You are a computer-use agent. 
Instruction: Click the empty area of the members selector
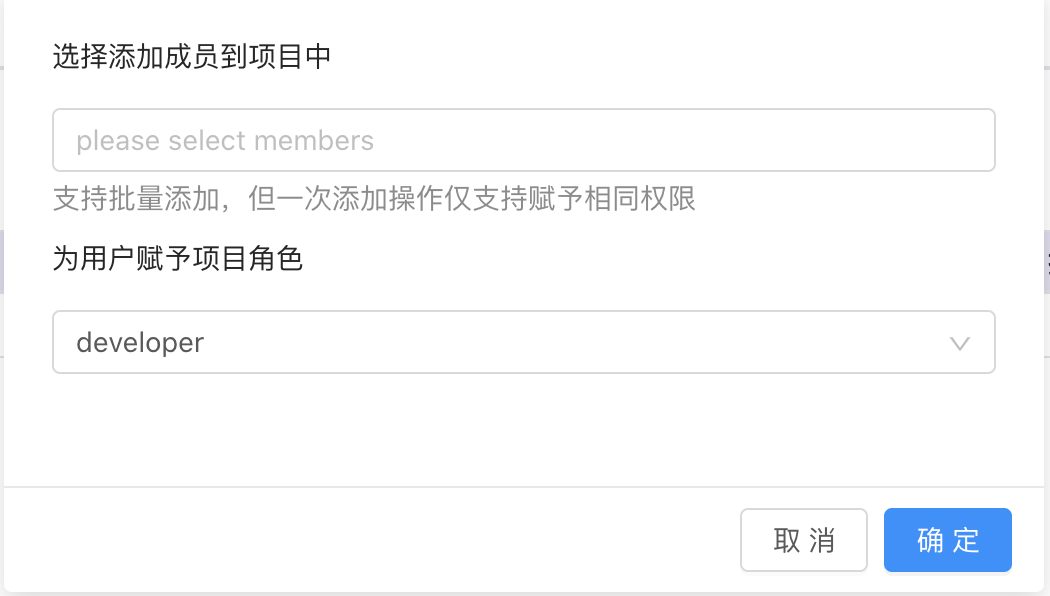tap(670, 140)
